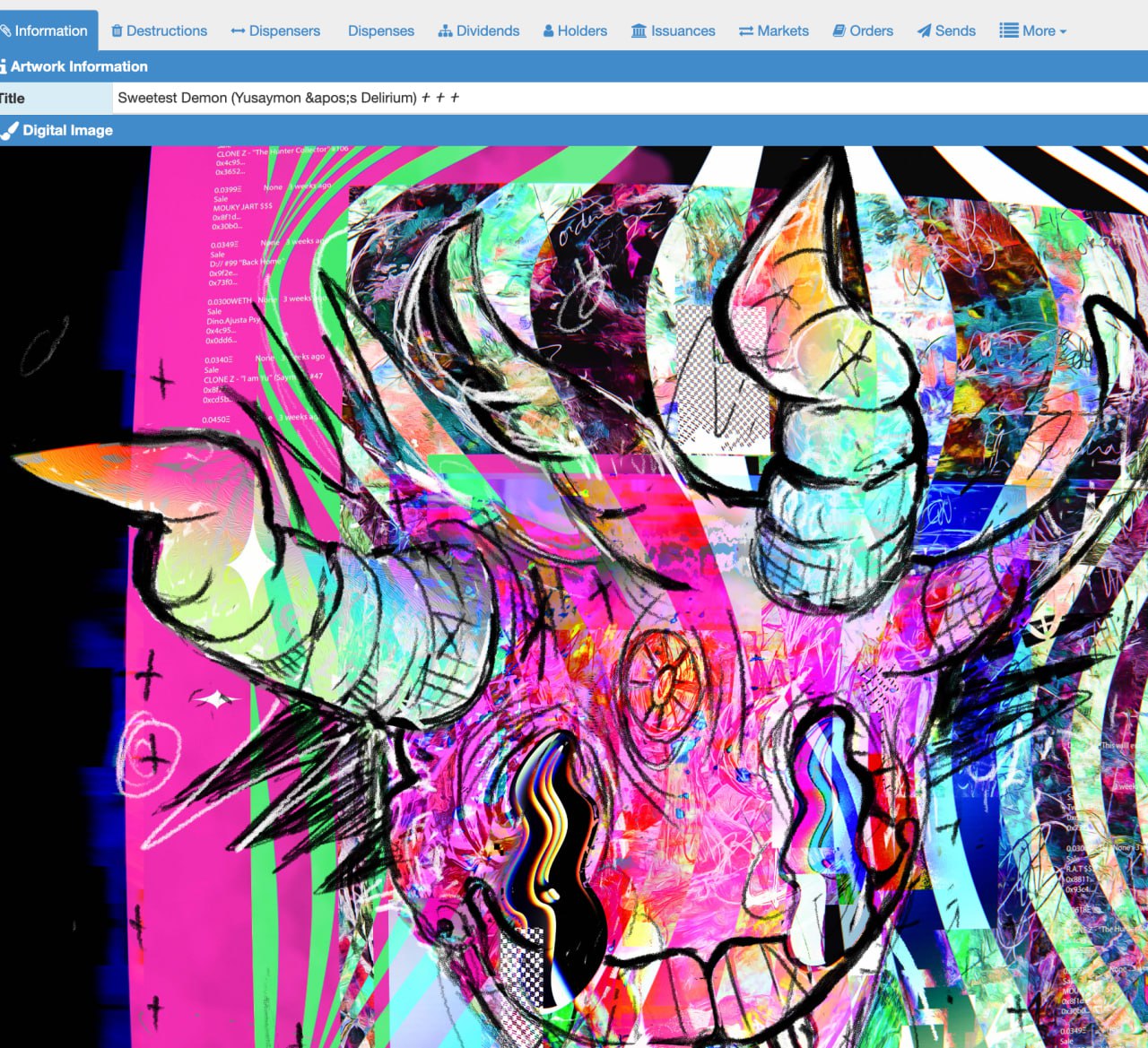Click the Title label cell

pyautogui.click(x=56, y=98)
